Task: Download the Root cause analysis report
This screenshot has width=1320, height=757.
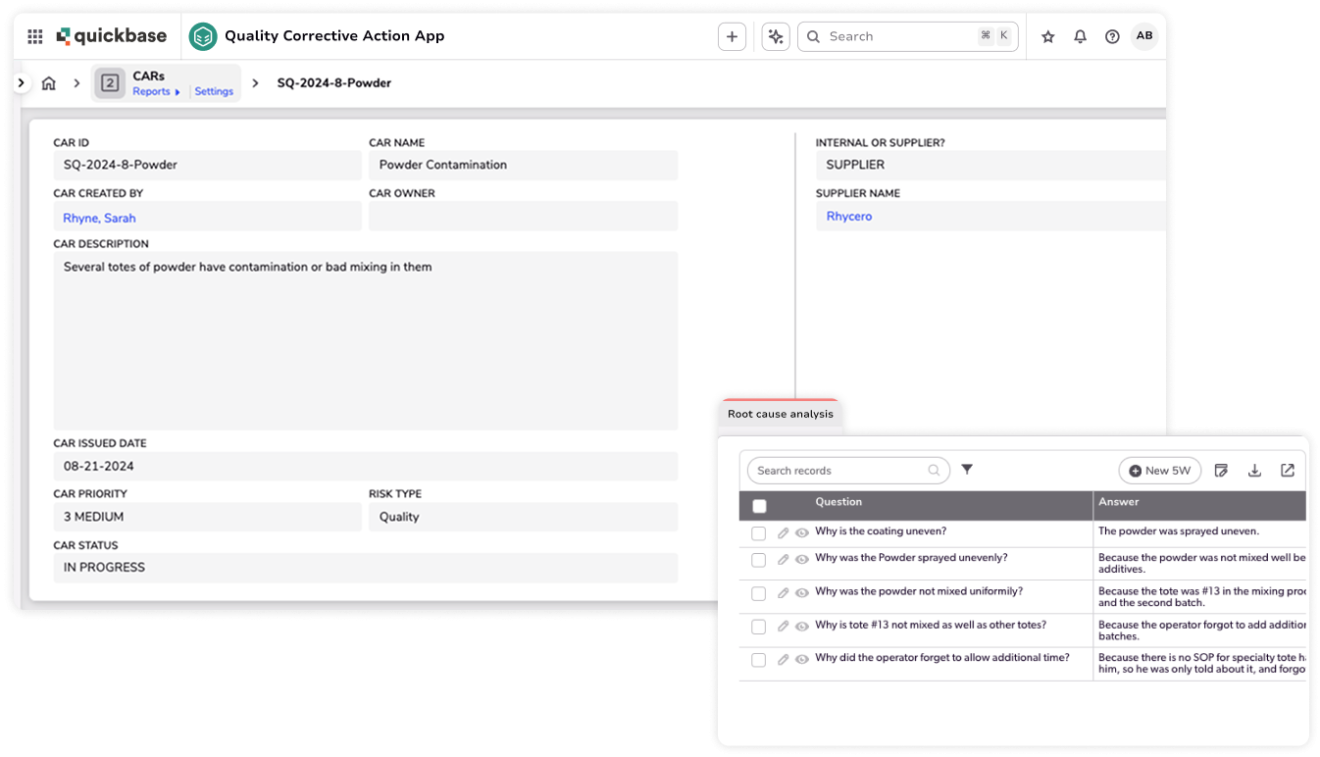Action: [1255, 470]
